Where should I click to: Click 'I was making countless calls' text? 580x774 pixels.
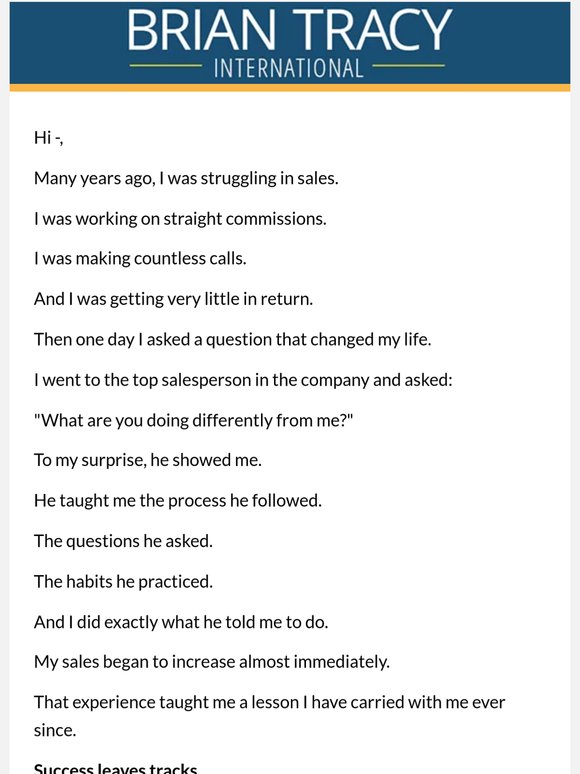coord(140,259)
